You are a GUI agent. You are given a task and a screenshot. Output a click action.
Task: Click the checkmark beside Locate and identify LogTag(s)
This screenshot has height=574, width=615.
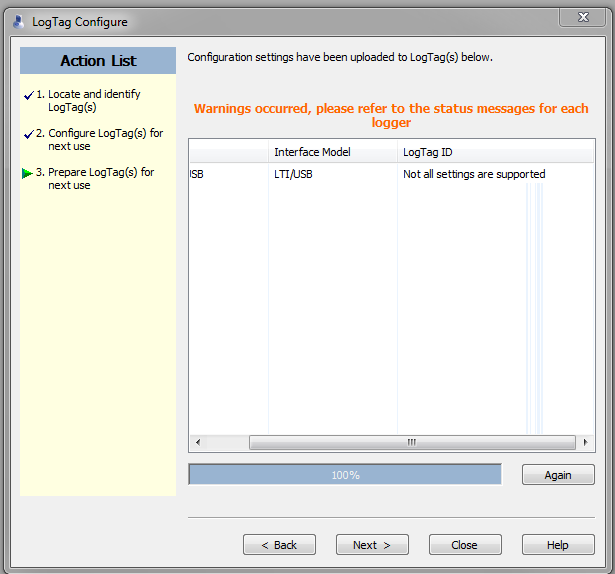coord(27,95)
